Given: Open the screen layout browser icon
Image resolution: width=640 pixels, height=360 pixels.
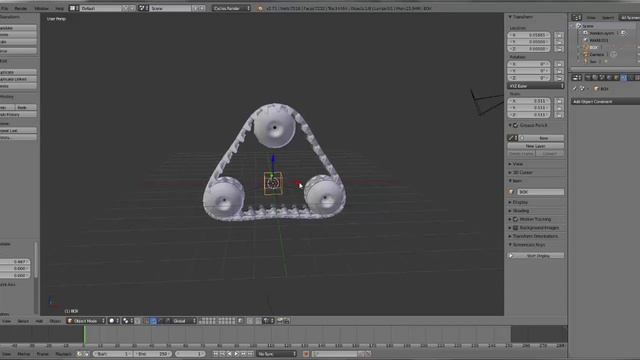Looking at the screenshot, I should click(74, 8).
